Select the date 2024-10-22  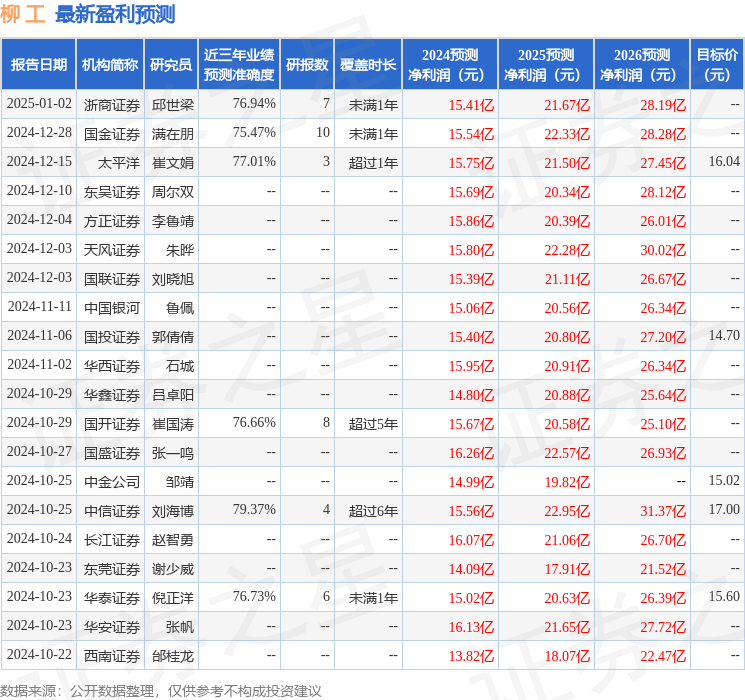(x=39, y=654)
